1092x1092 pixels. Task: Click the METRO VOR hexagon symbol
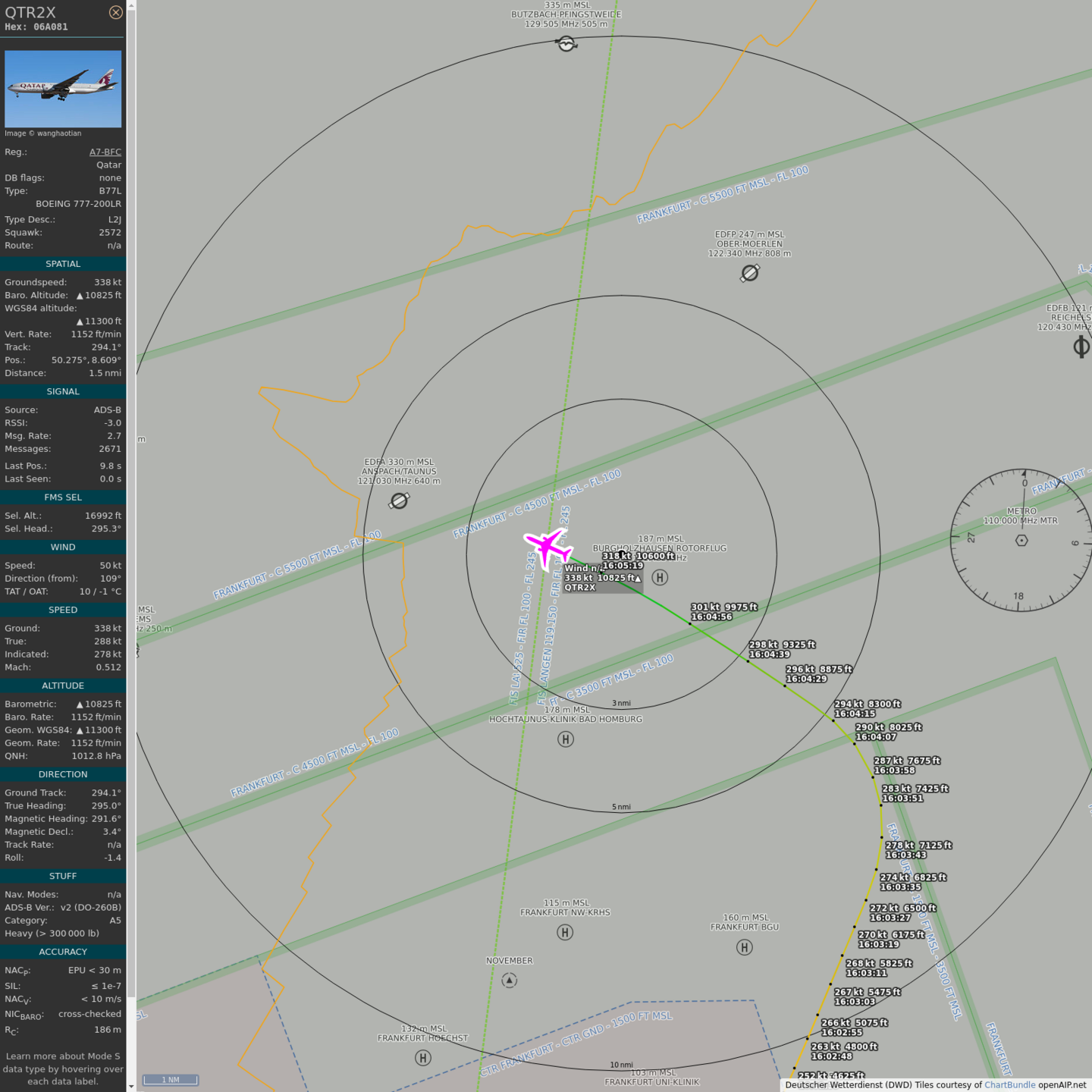click(x=1021, y=541)
